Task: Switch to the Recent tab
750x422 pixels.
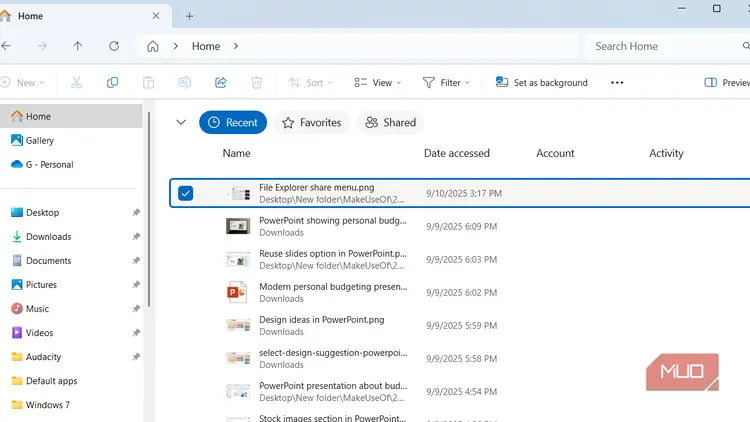Action: pos(233,122)
